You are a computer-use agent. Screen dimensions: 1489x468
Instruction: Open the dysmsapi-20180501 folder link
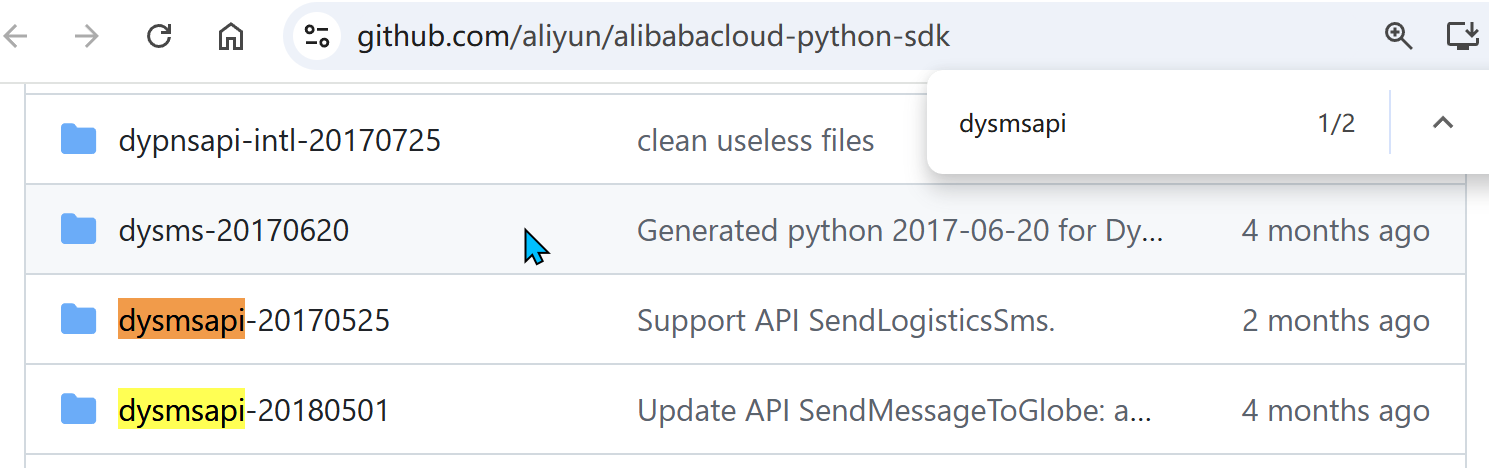254,410
